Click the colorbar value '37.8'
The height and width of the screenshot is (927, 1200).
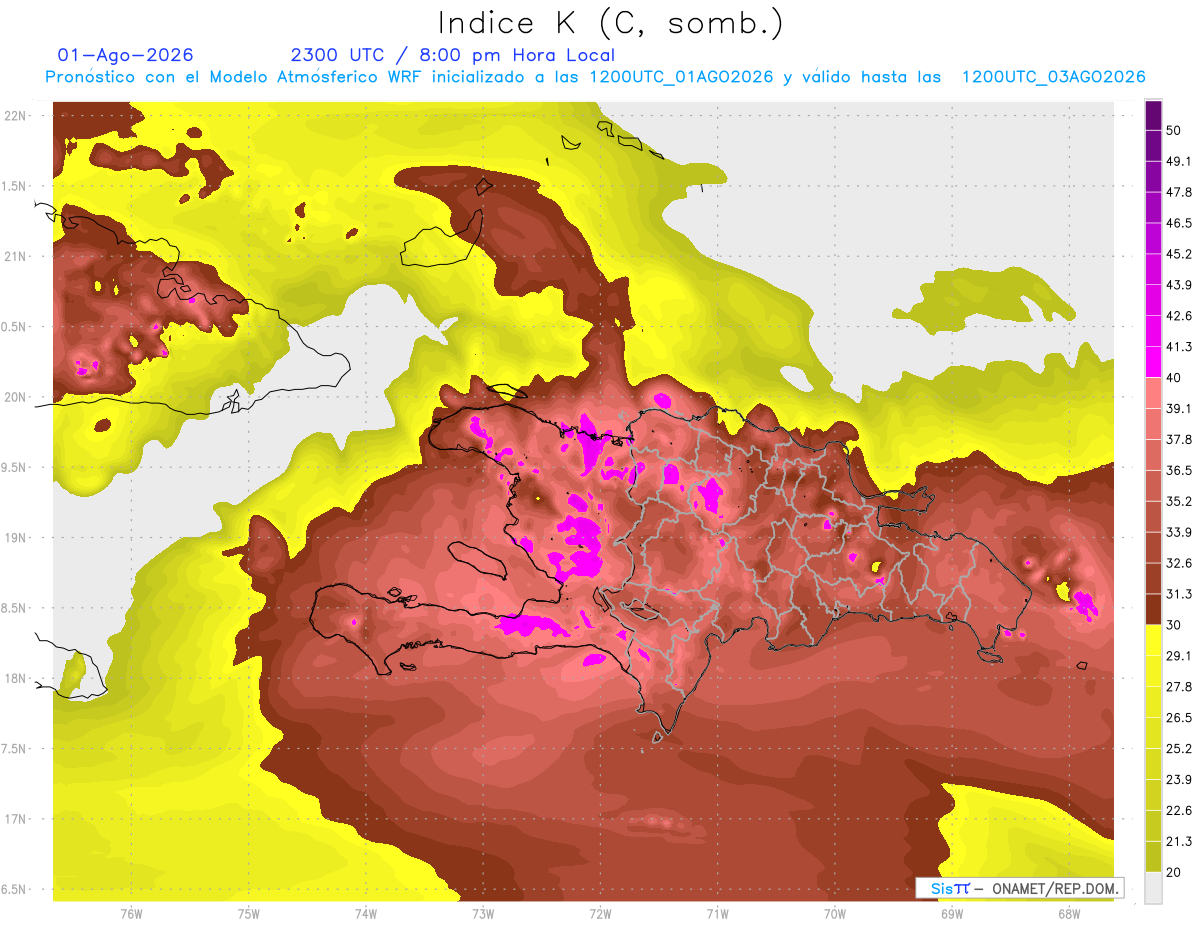click(x=1178, y=439)
